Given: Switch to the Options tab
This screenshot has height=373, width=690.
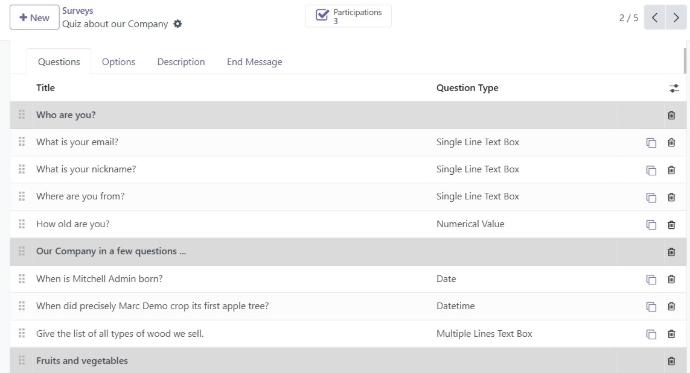Looking at the screenshot, I should tap(118, 62).
